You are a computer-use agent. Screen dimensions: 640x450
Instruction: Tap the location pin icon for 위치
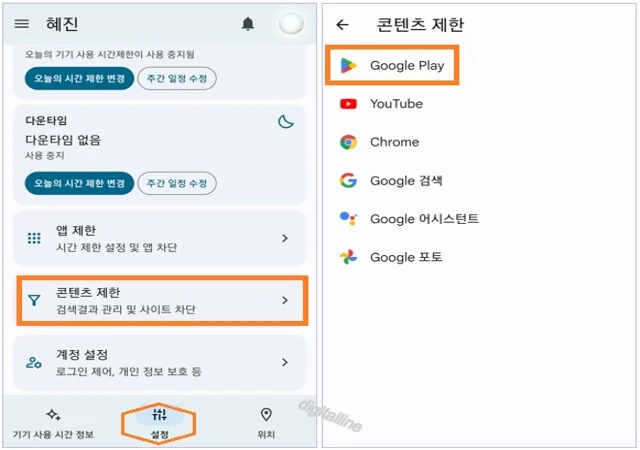click(x=266, y=414)
